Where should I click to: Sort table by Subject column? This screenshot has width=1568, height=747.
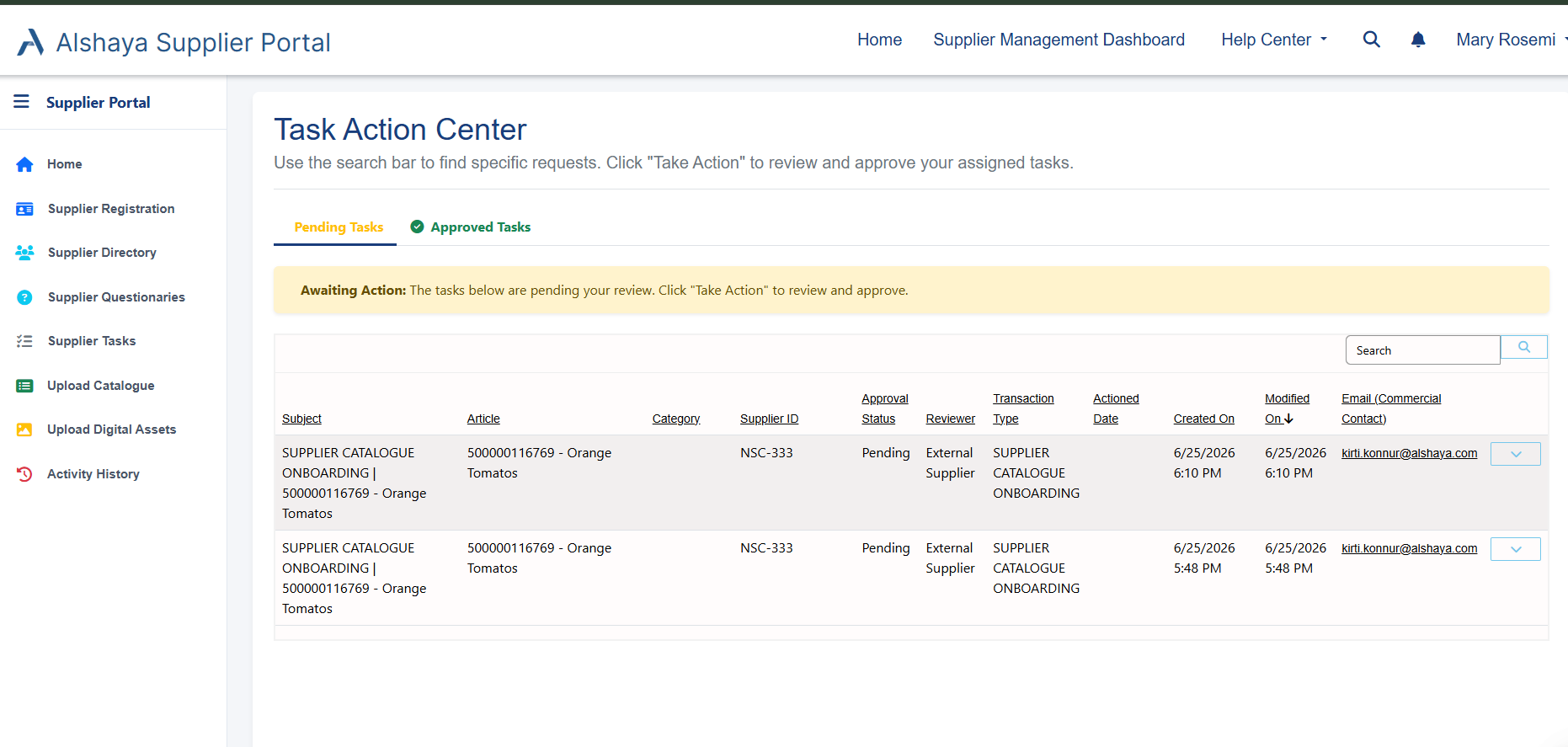point(301,419)
